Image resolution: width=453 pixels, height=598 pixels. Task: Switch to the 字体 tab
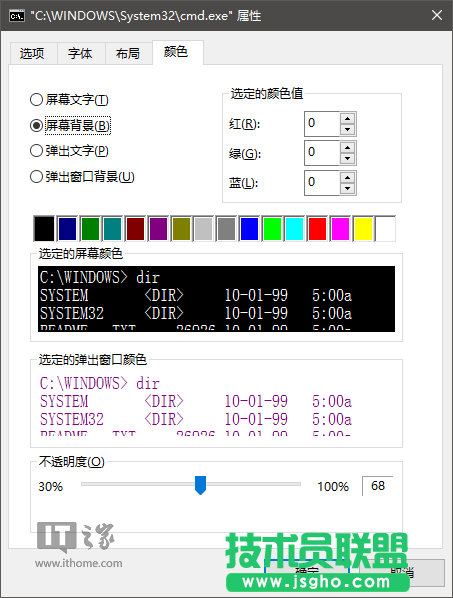point(80,53)
